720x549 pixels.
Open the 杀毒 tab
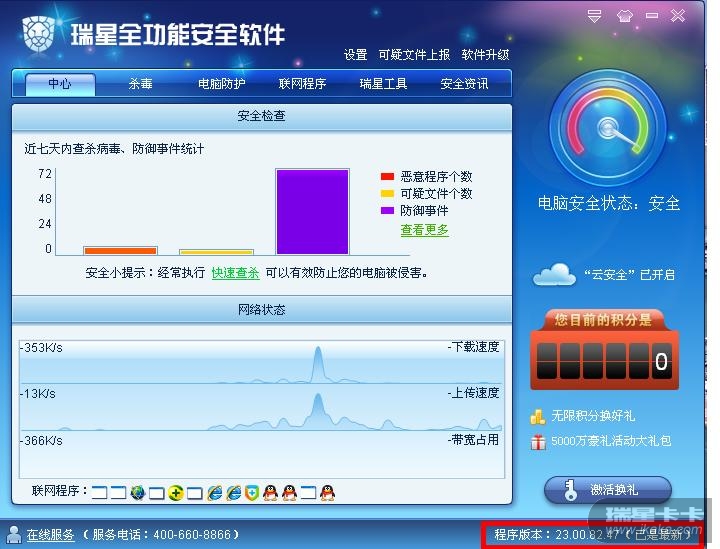point(141,84)
